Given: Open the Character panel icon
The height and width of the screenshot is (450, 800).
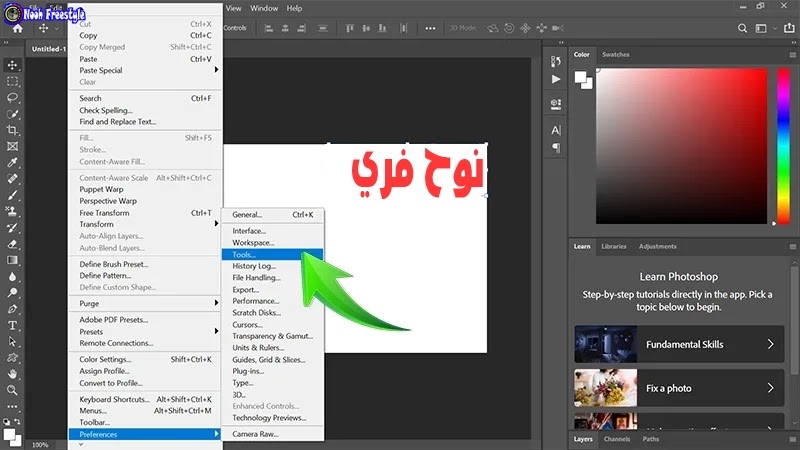Looking at the screenshot, I should 556,131.
